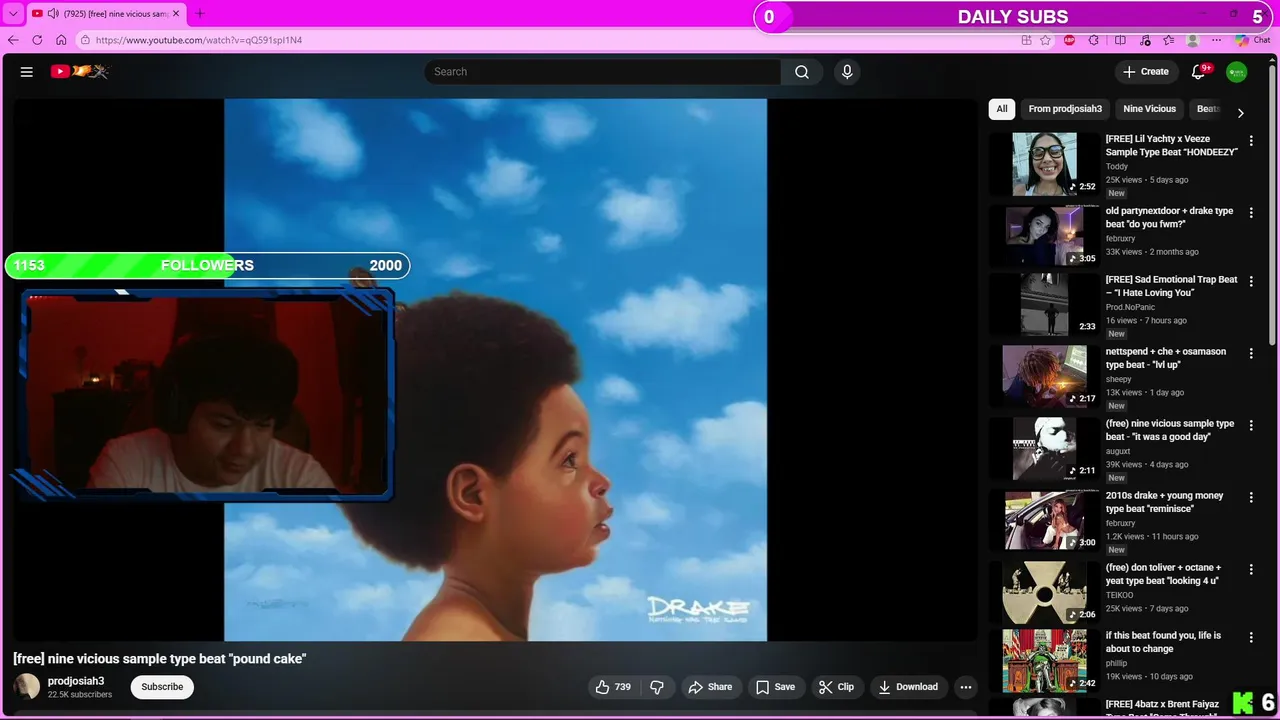Select the All filter chip

(1002, 109)
